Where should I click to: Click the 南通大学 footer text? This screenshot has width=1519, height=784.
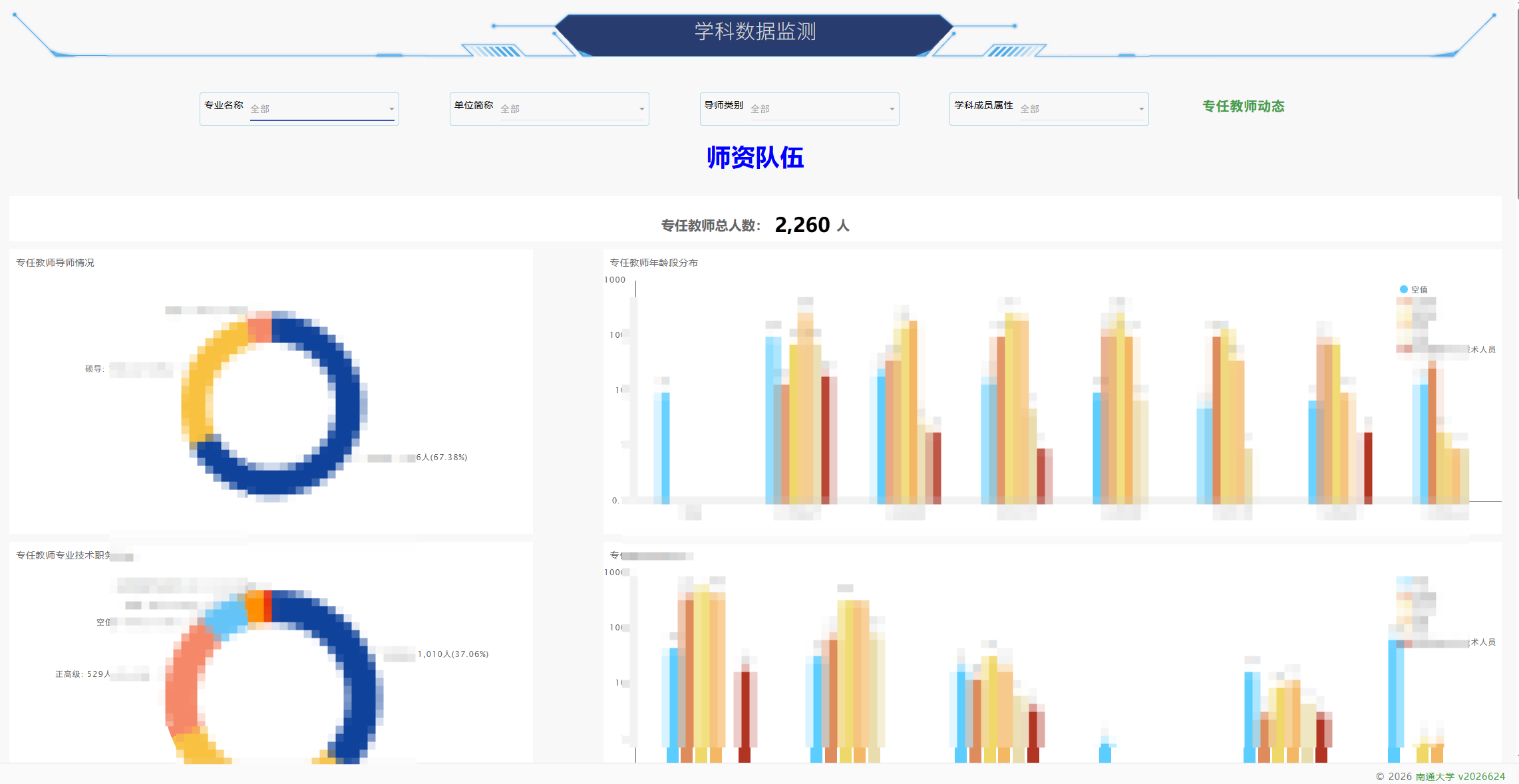click(x=1435, y=776)
